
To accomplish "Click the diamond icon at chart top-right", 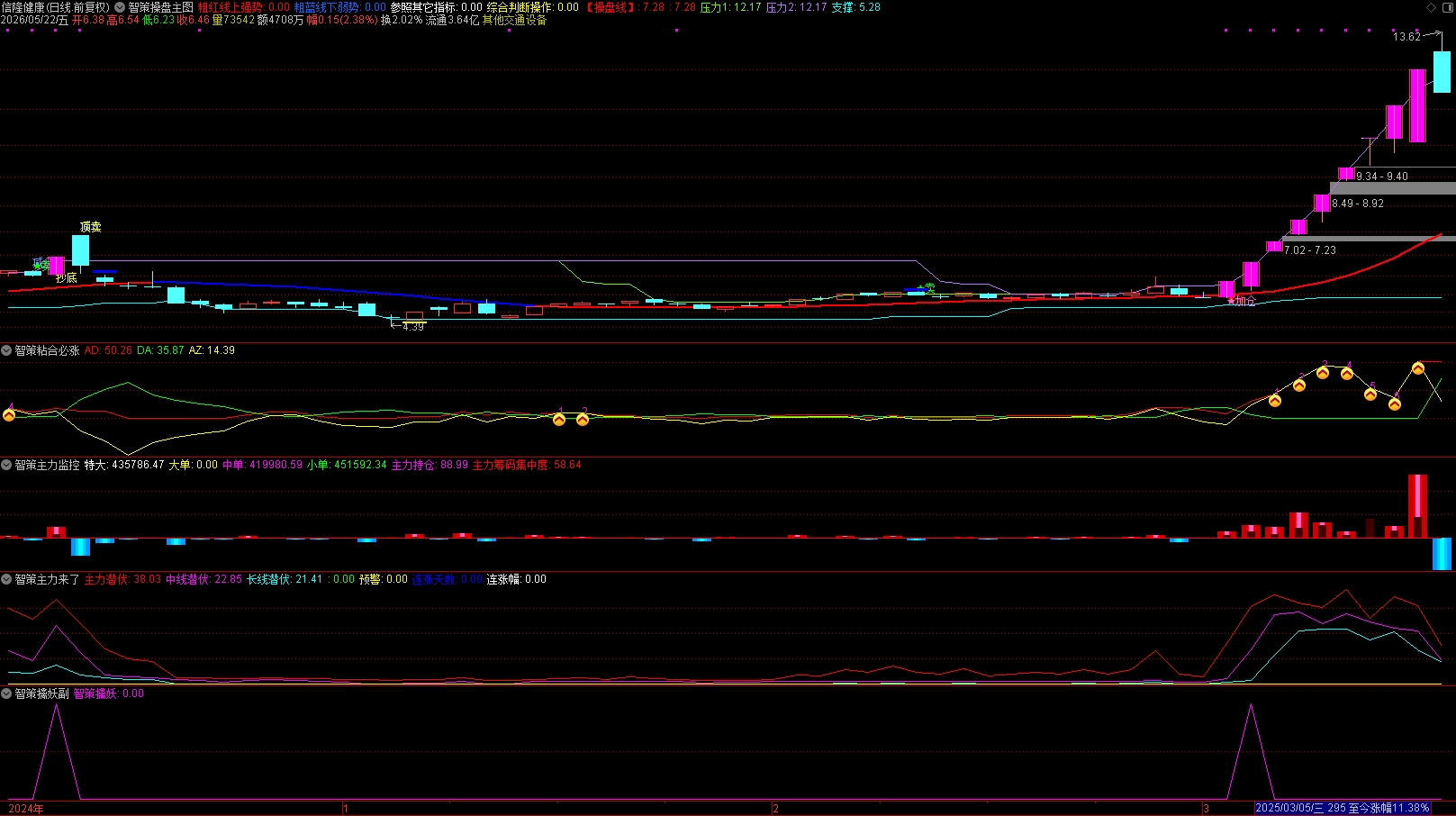I will 1432,7.
